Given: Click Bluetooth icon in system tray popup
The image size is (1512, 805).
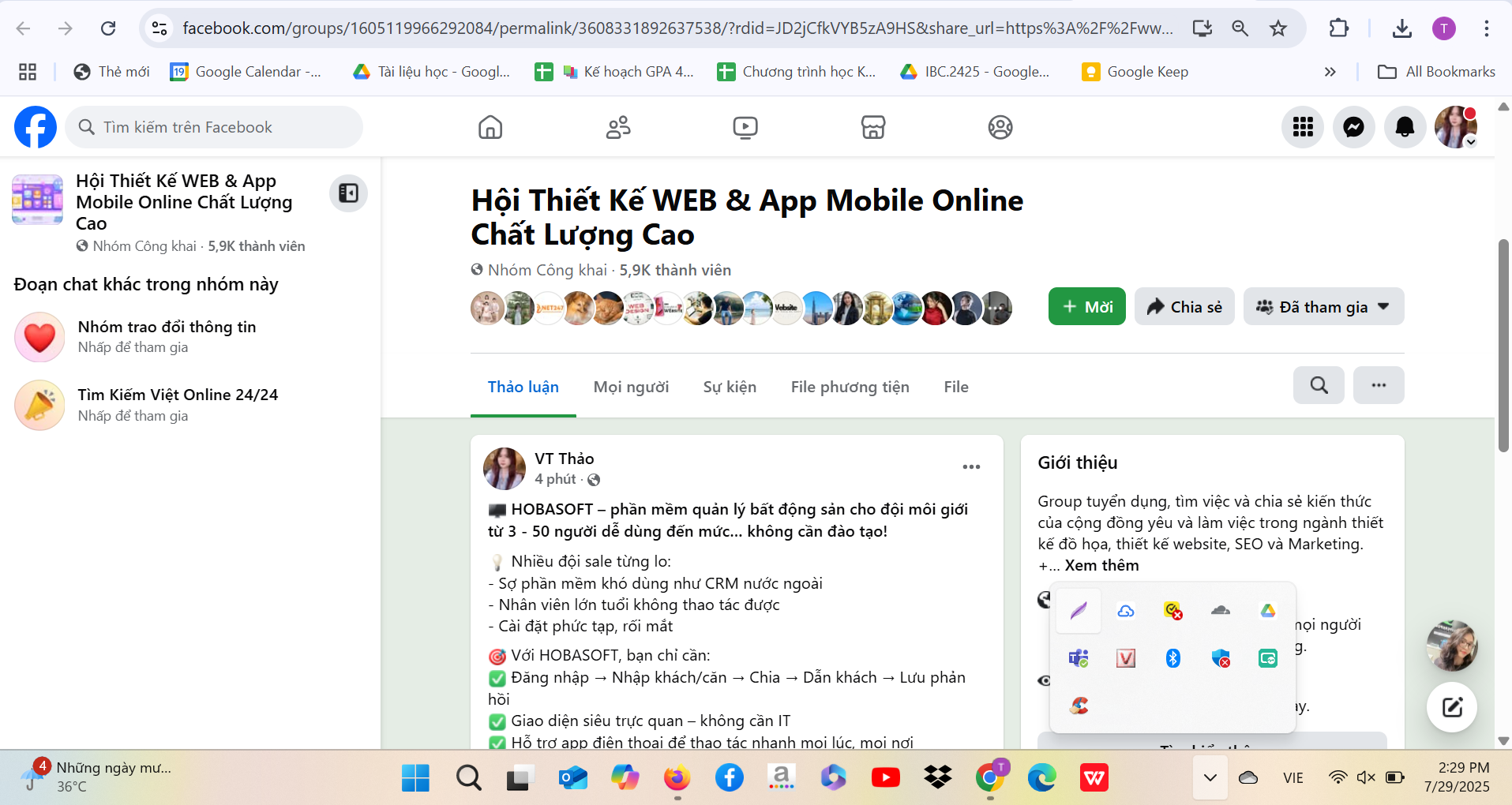Looking at the screenshot, I should 1173,658.
